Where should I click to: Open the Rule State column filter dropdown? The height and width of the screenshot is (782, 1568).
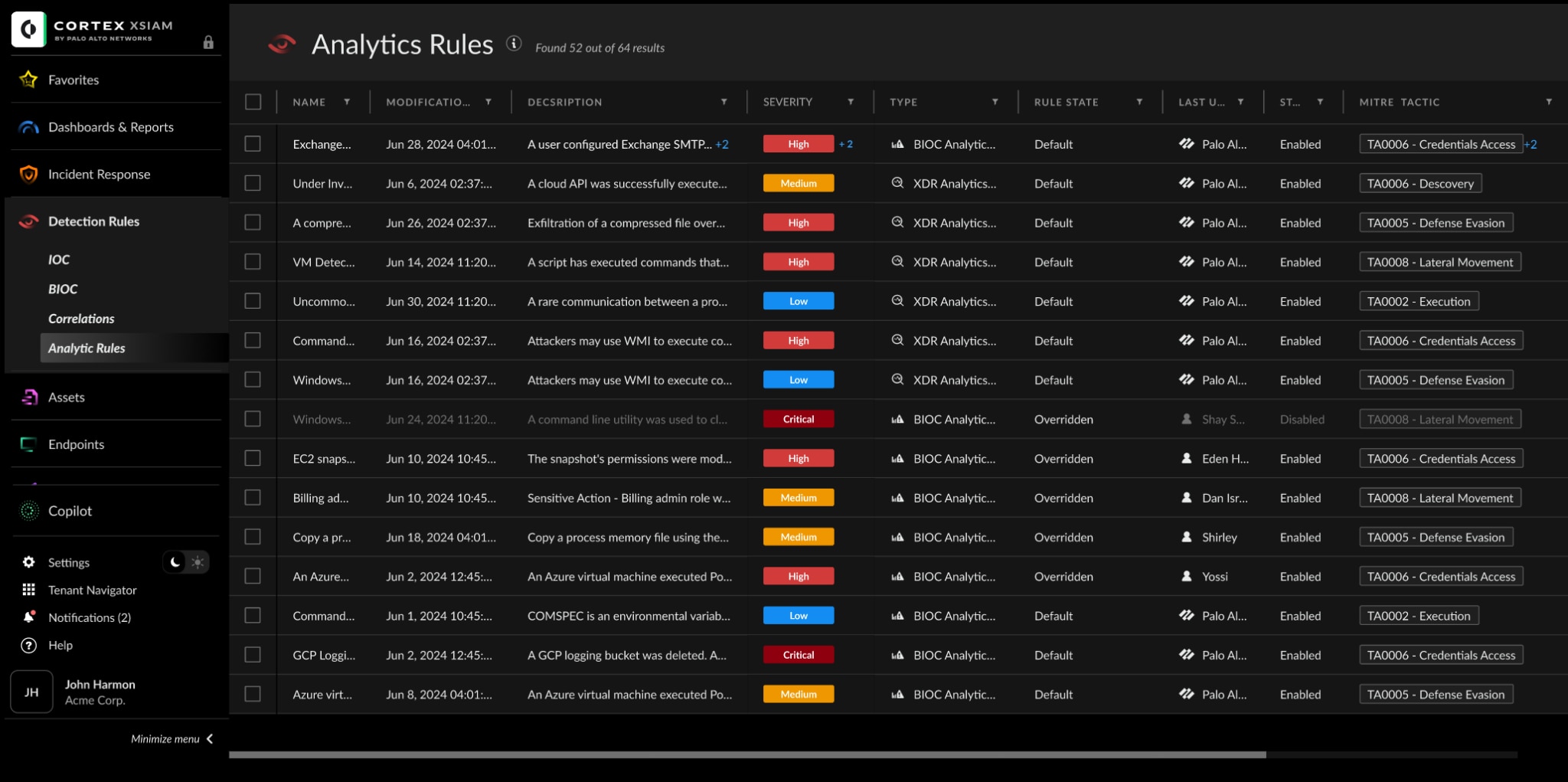click(x=1139, y=102)
